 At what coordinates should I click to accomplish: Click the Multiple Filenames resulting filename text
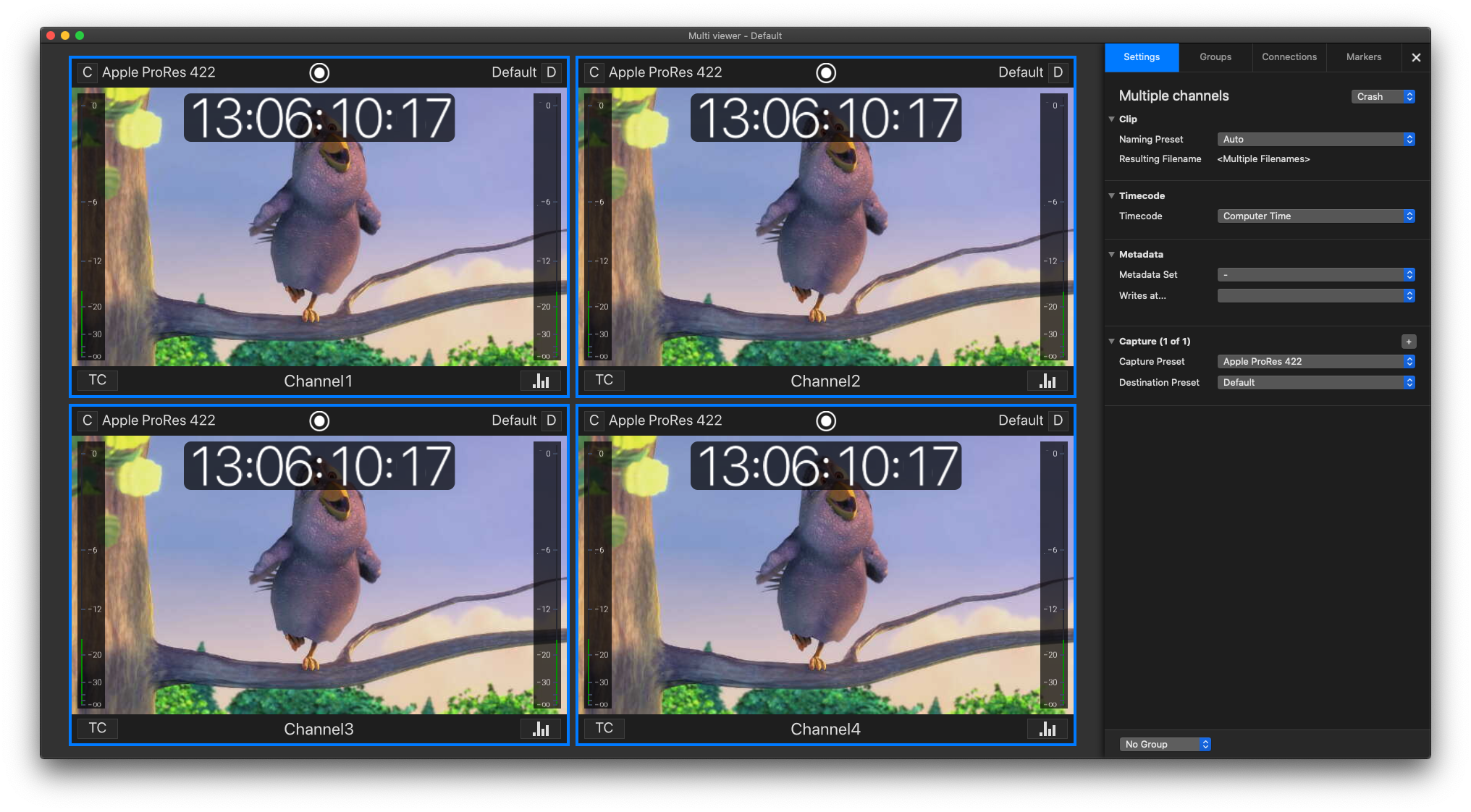click(1263, 159)
